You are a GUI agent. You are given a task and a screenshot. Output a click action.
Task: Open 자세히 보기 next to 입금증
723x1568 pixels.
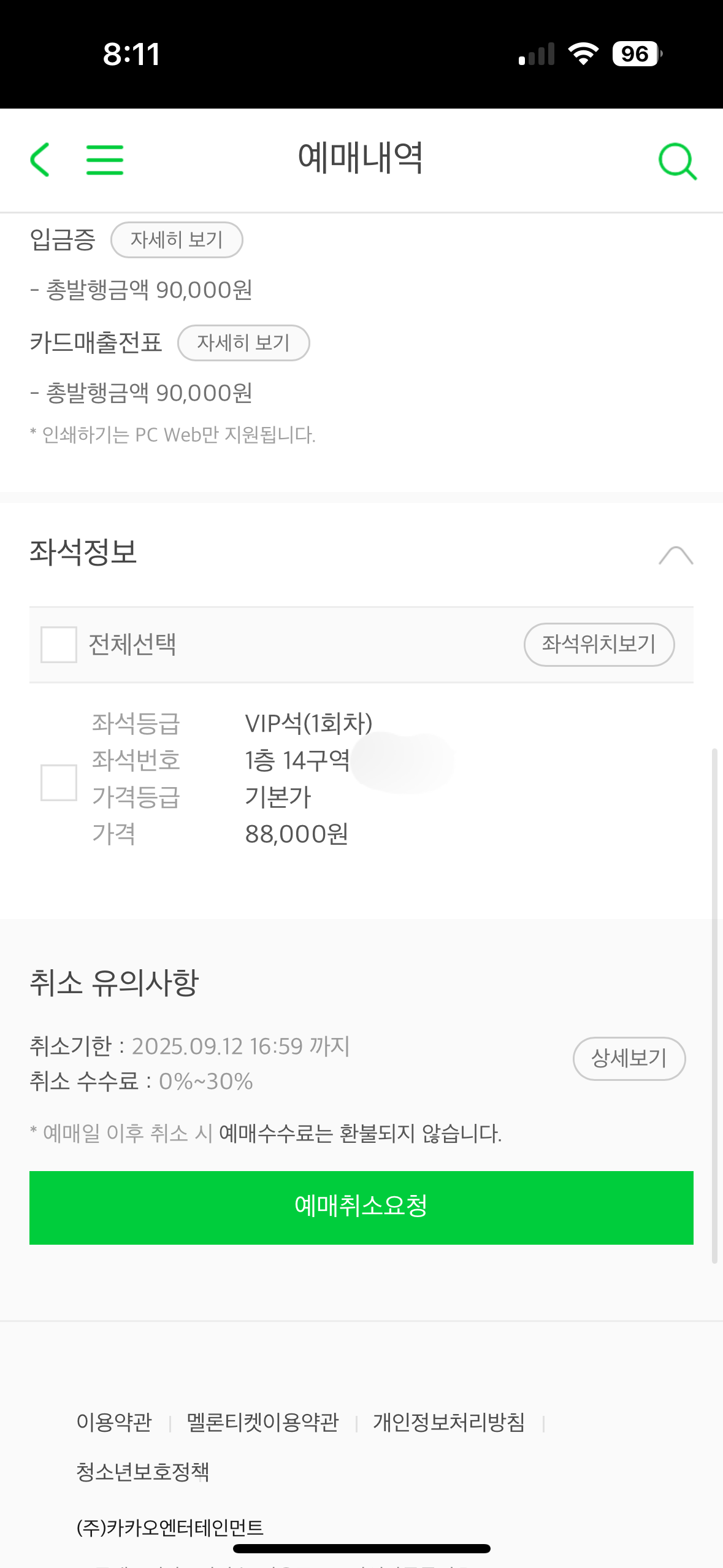177,240
